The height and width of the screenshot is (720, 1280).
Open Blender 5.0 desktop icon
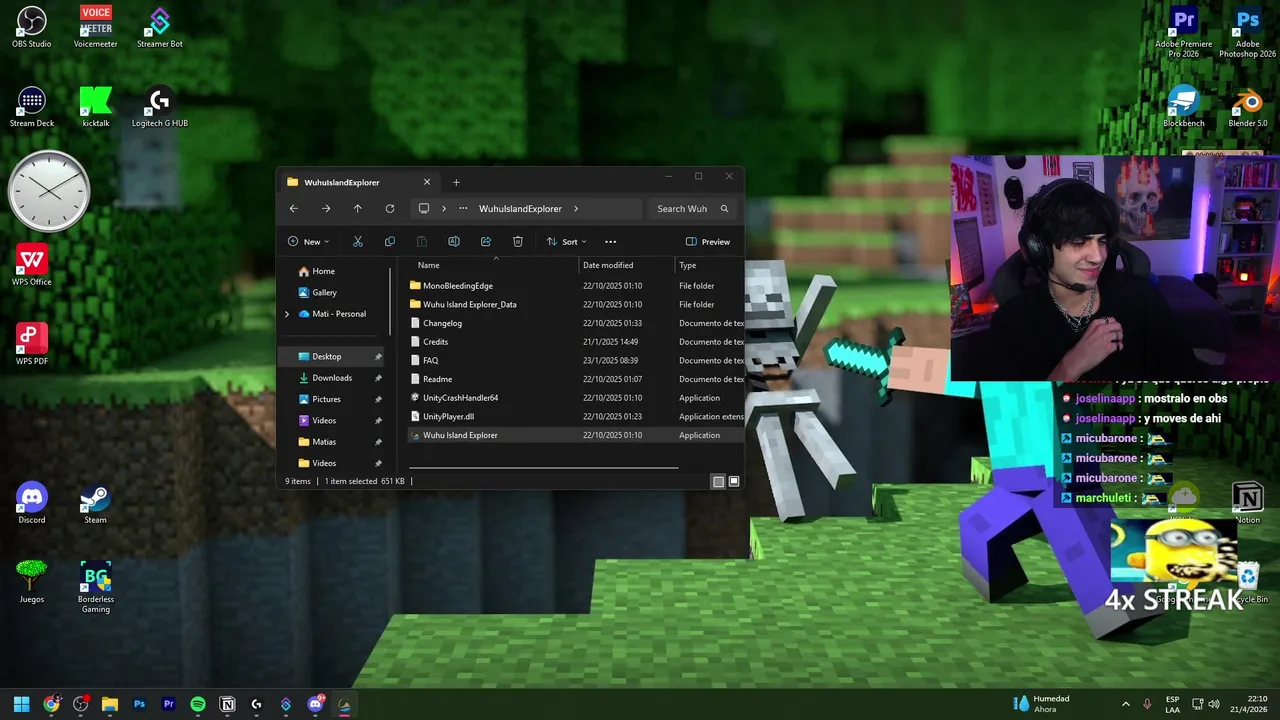[1248, 107]
